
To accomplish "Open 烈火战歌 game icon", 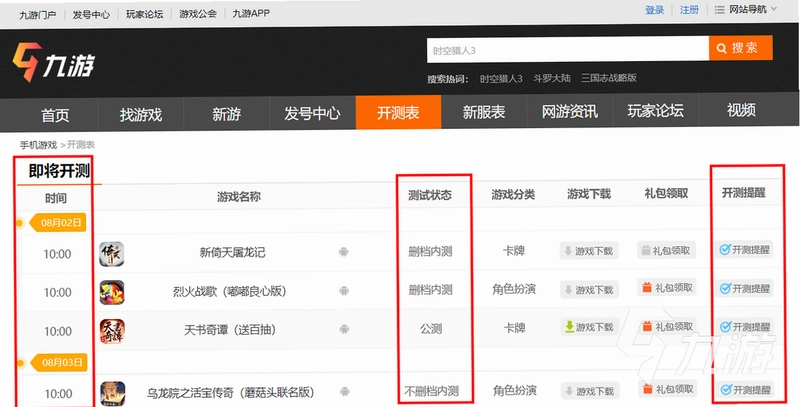I will [112, 292].
